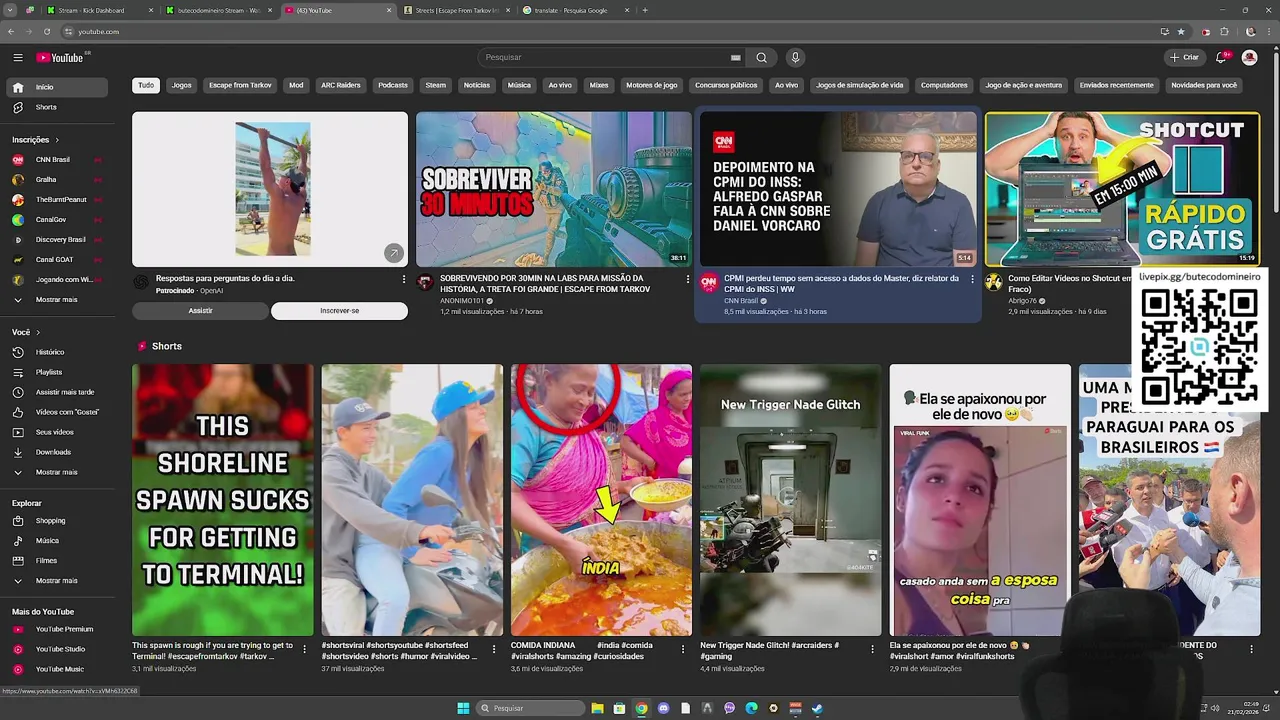Open the on-screen keyboard in search box
This screenshot has height=720, width=1280.
click(736, 58)
